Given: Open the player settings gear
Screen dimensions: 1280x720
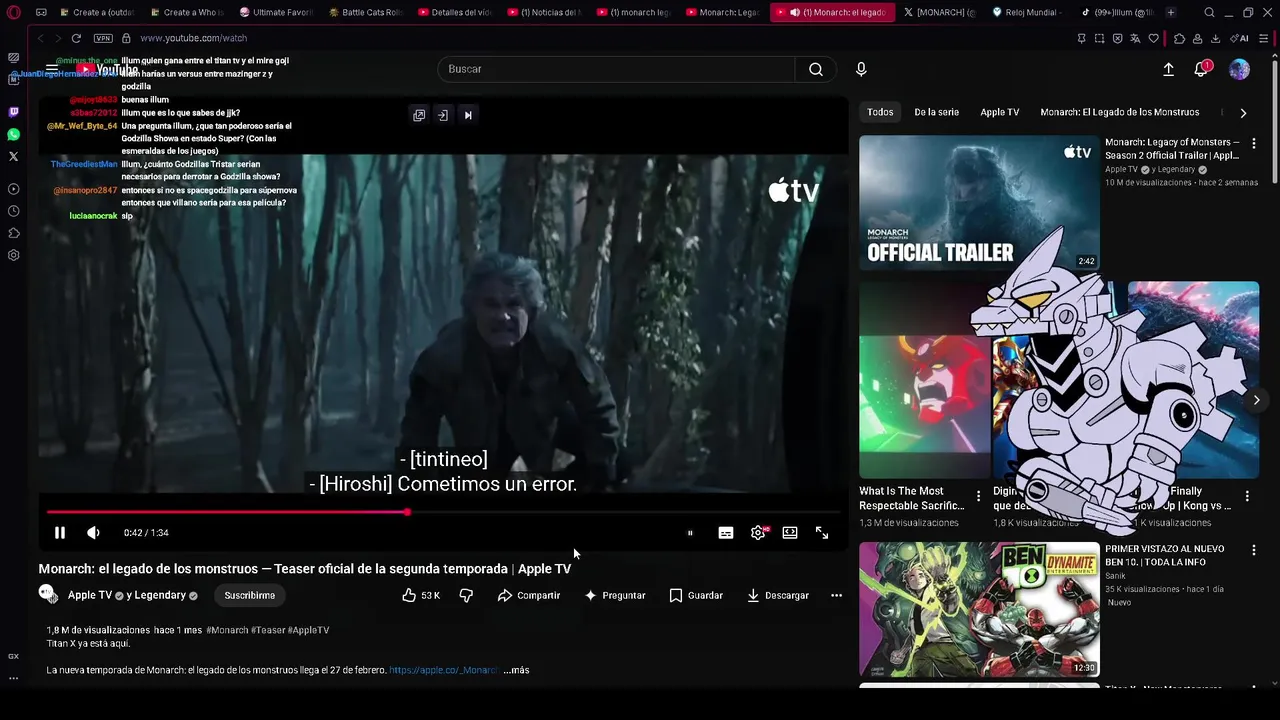Looking at the screenshot, I should [759, 533].
